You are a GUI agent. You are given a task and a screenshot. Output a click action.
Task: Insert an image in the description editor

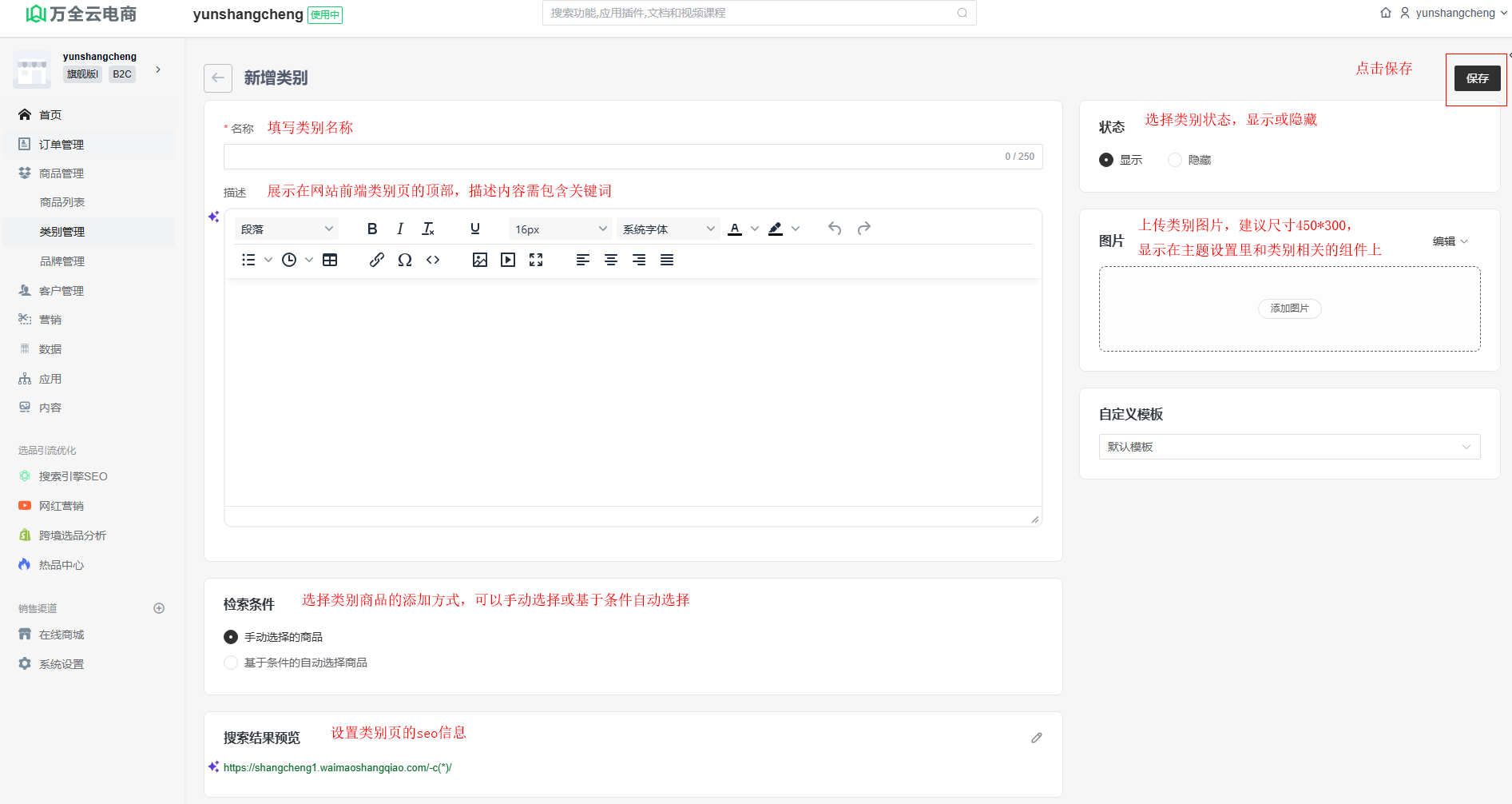pos(480,260)
